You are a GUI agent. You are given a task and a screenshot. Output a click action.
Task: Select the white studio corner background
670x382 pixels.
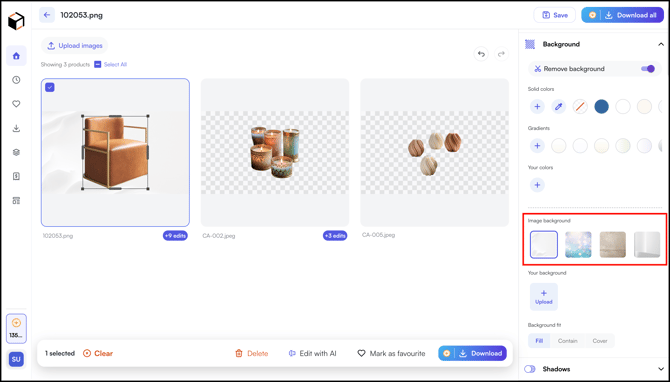(x=647, y=245)
